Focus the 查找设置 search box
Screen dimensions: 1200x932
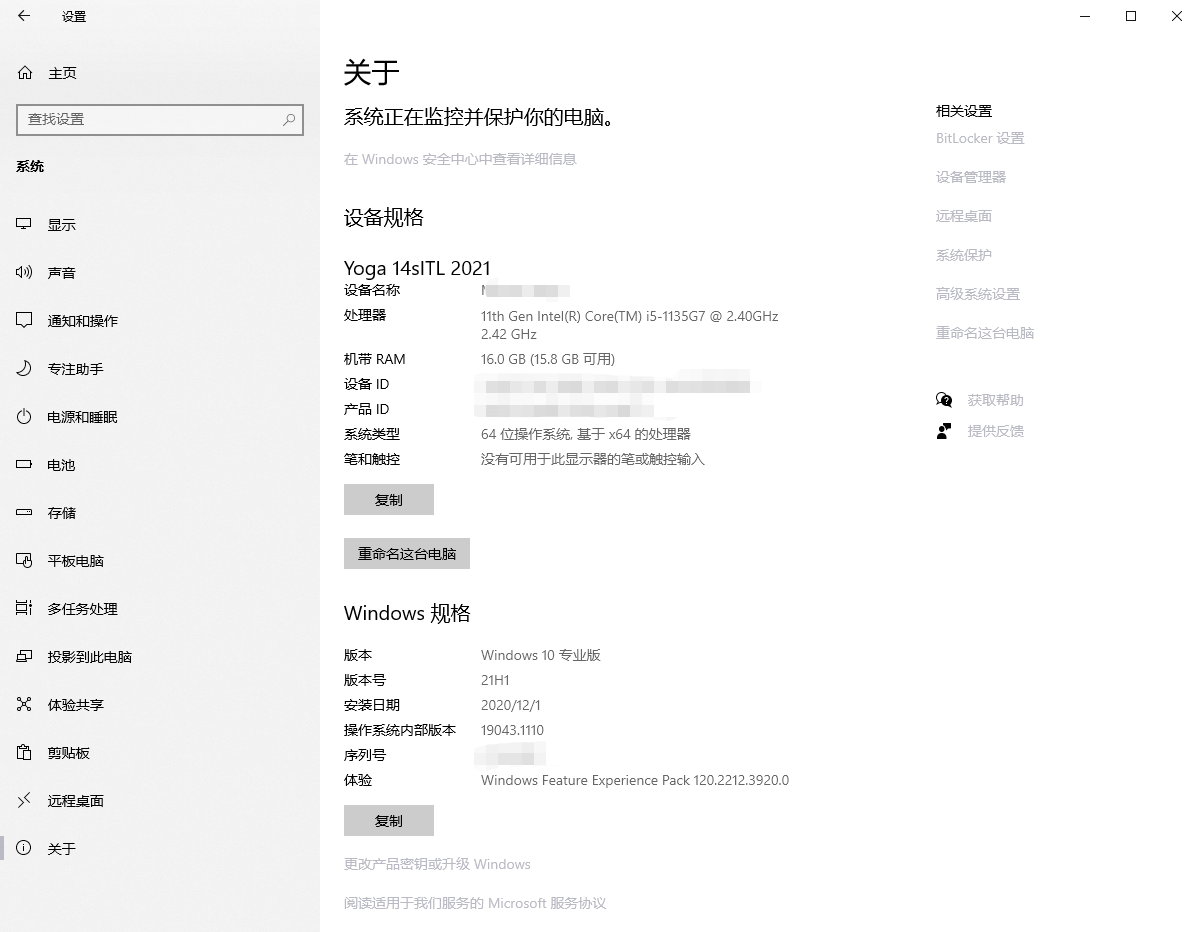(x=160, y=119)
